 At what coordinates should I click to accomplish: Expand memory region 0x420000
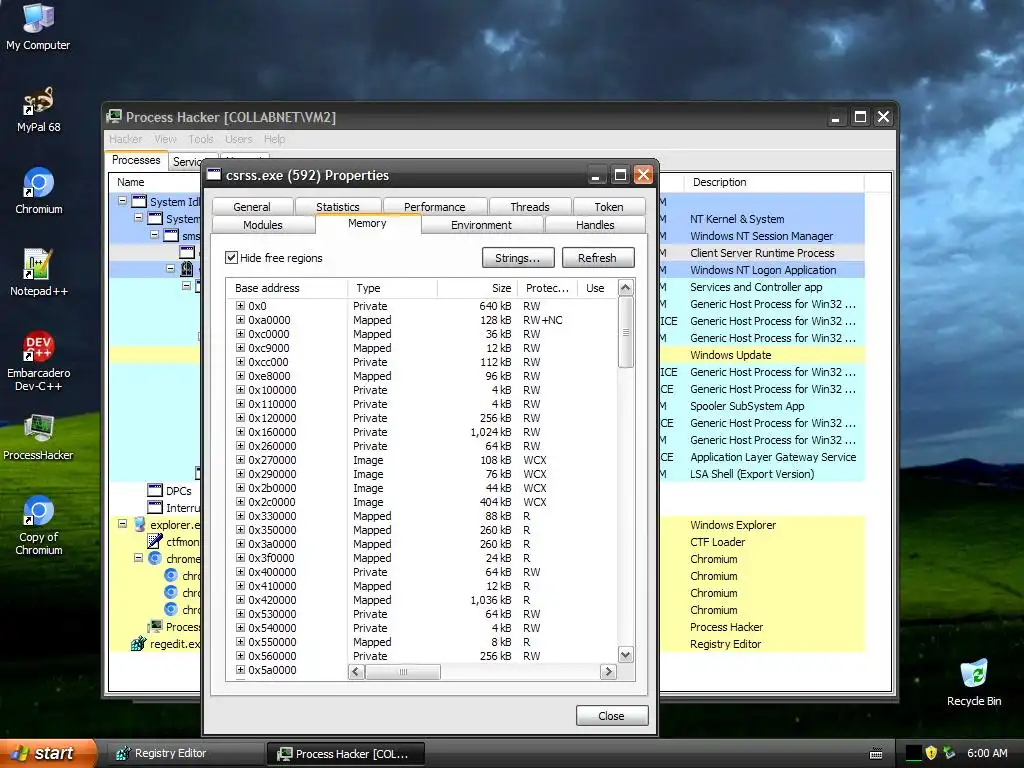click(x=240, y=600)
